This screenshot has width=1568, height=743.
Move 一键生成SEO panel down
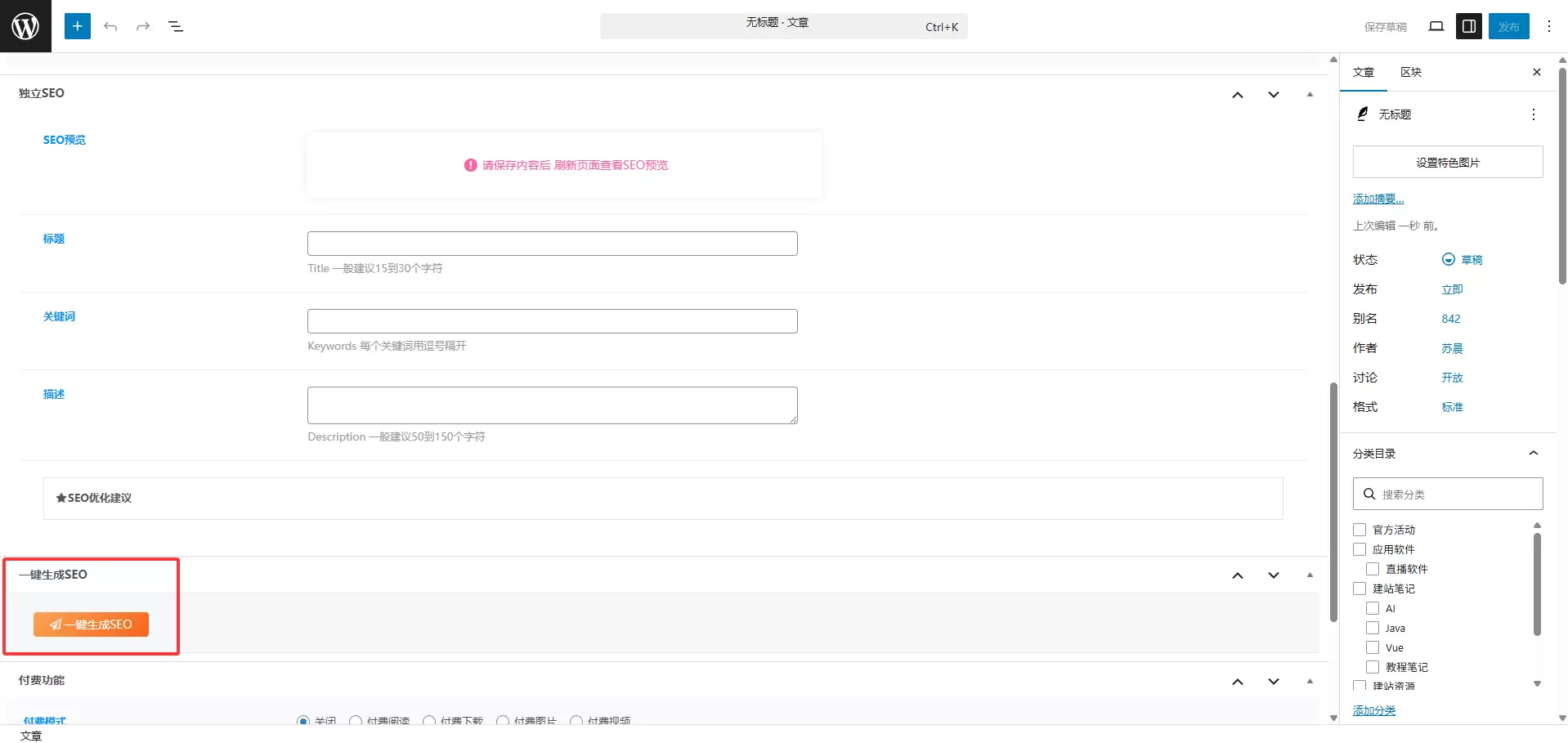click(x=1273, y=575)
